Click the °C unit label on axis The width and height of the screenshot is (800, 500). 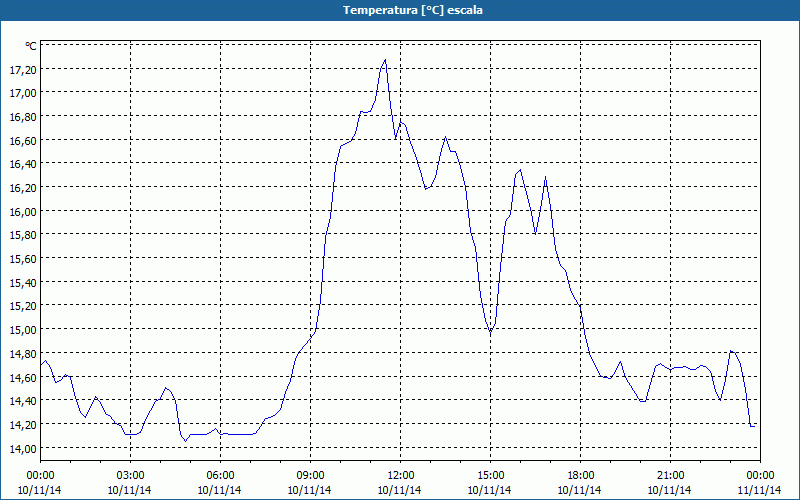[31, 46]
